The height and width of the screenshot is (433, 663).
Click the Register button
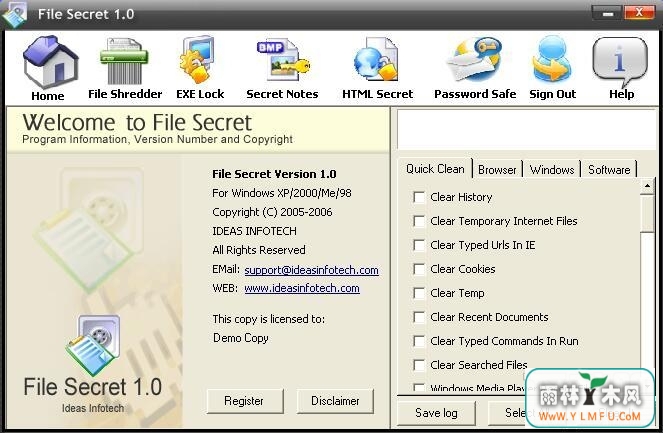tap(245, 401)
